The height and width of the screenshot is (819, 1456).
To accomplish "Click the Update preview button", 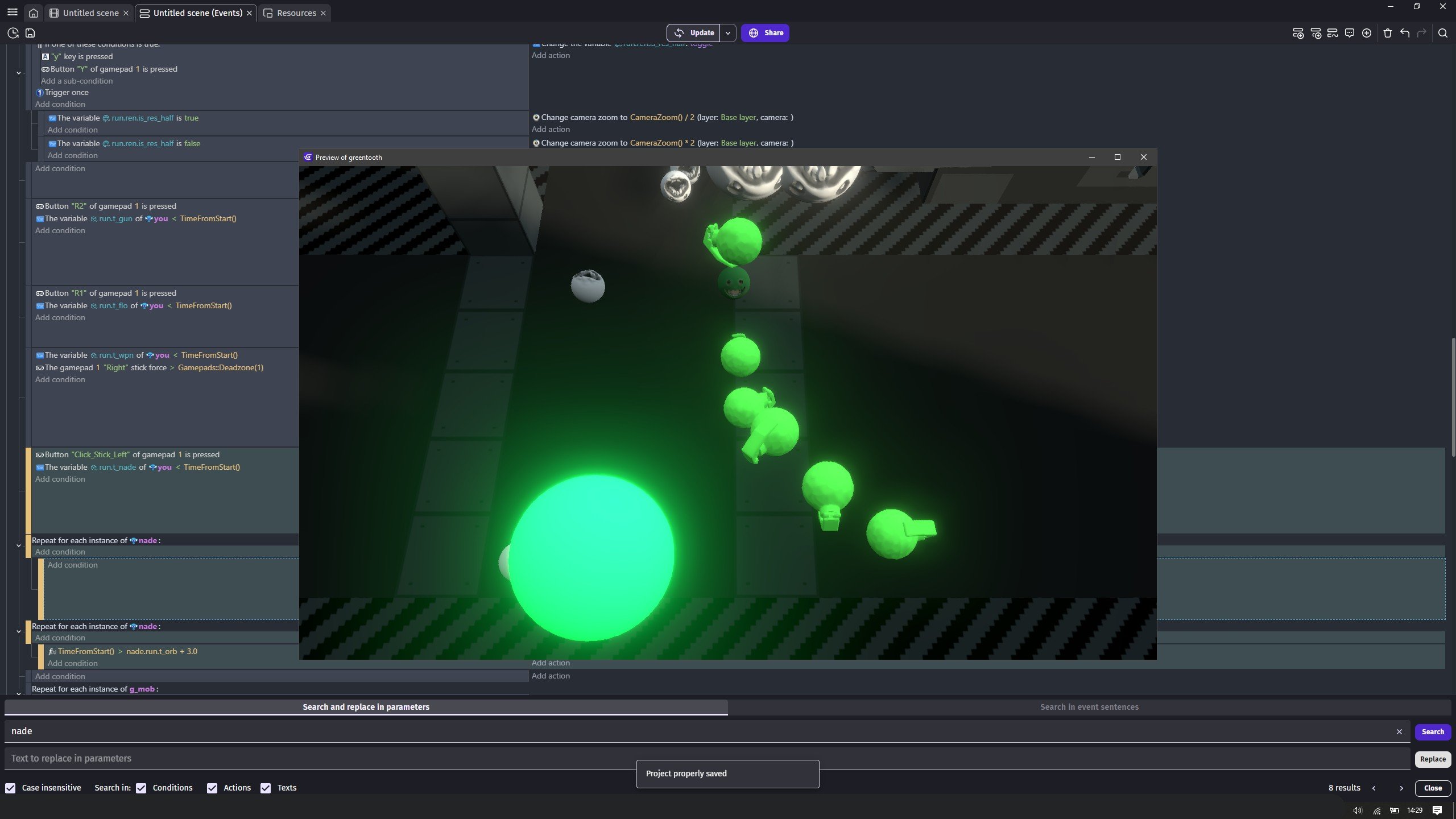I will click(x=693, y=33).
